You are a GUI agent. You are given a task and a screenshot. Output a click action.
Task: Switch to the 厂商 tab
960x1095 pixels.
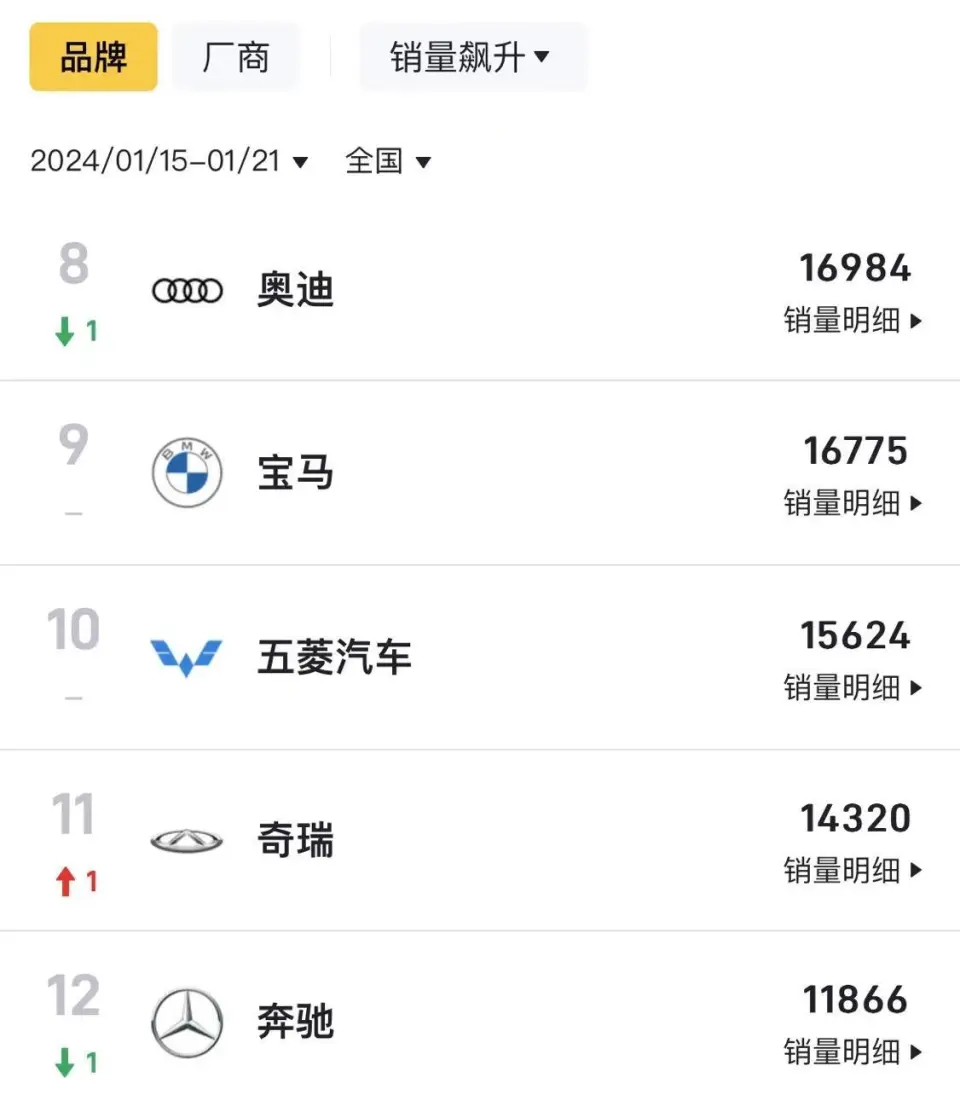[235, 57]
